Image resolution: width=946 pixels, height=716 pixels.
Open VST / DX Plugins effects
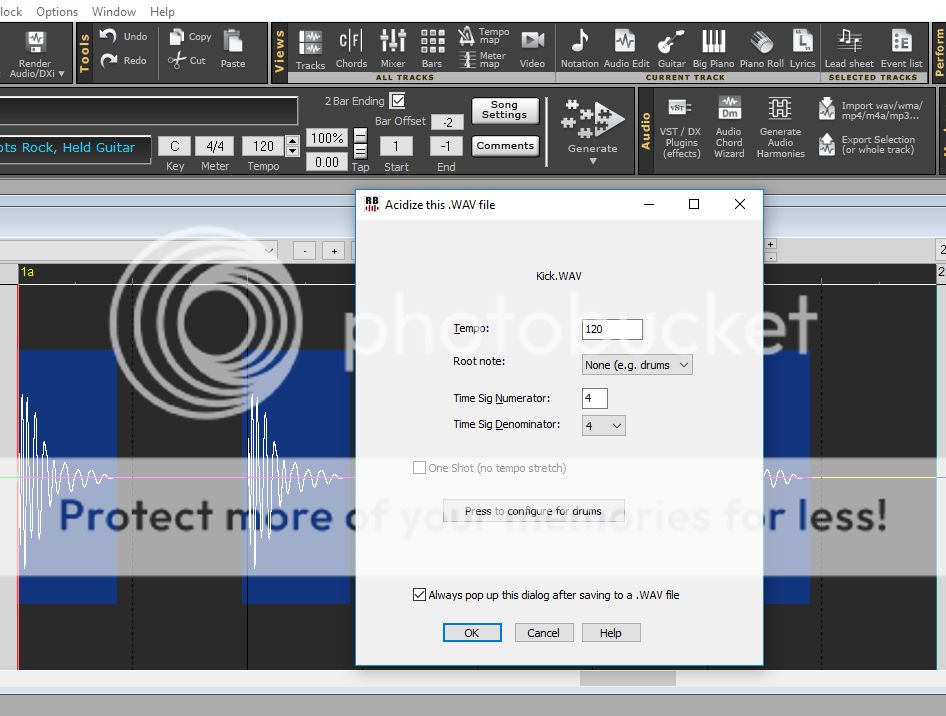point(680,128)
